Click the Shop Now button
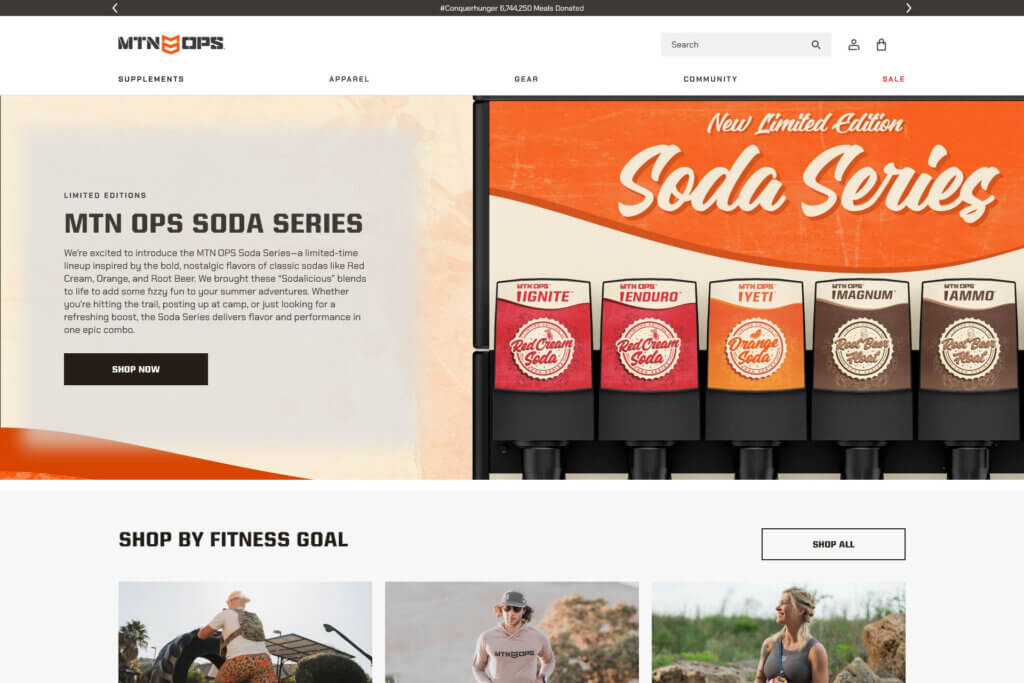This screenshot has height=683, width=1024. tap(136, 369)
